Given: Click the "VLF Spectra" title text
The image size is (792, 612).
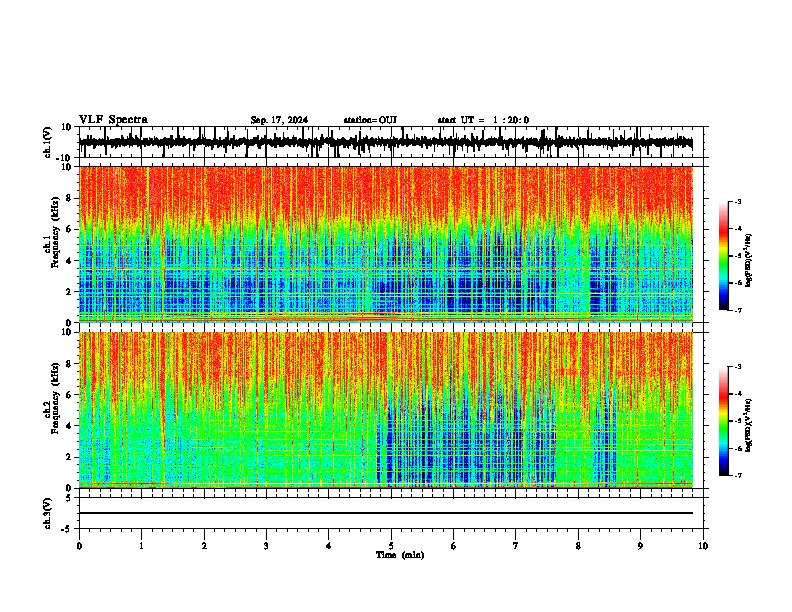Looking at the screenshot, I should tap(113, 120).
